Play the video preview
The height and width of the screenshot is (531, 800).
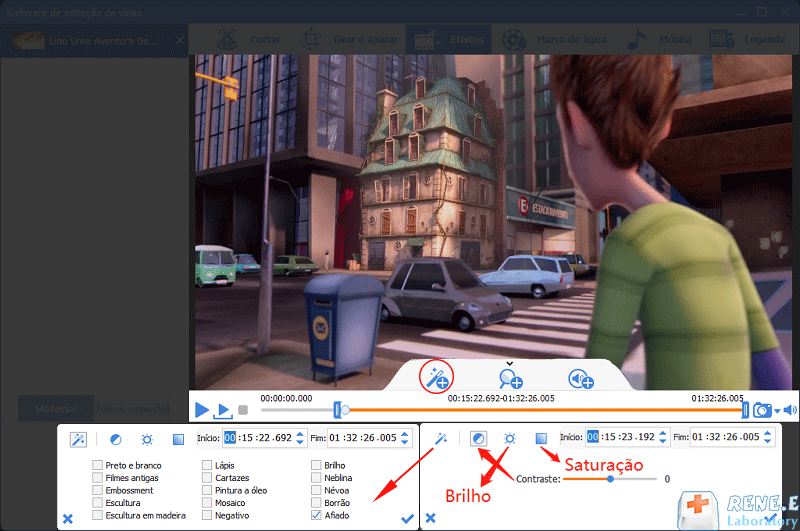202,410
